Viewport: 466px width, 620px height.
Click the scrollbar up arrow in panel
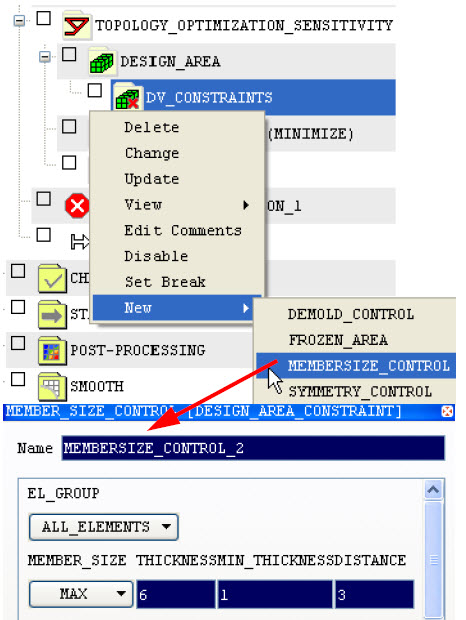pyautogui.click(x=433, y=490)
